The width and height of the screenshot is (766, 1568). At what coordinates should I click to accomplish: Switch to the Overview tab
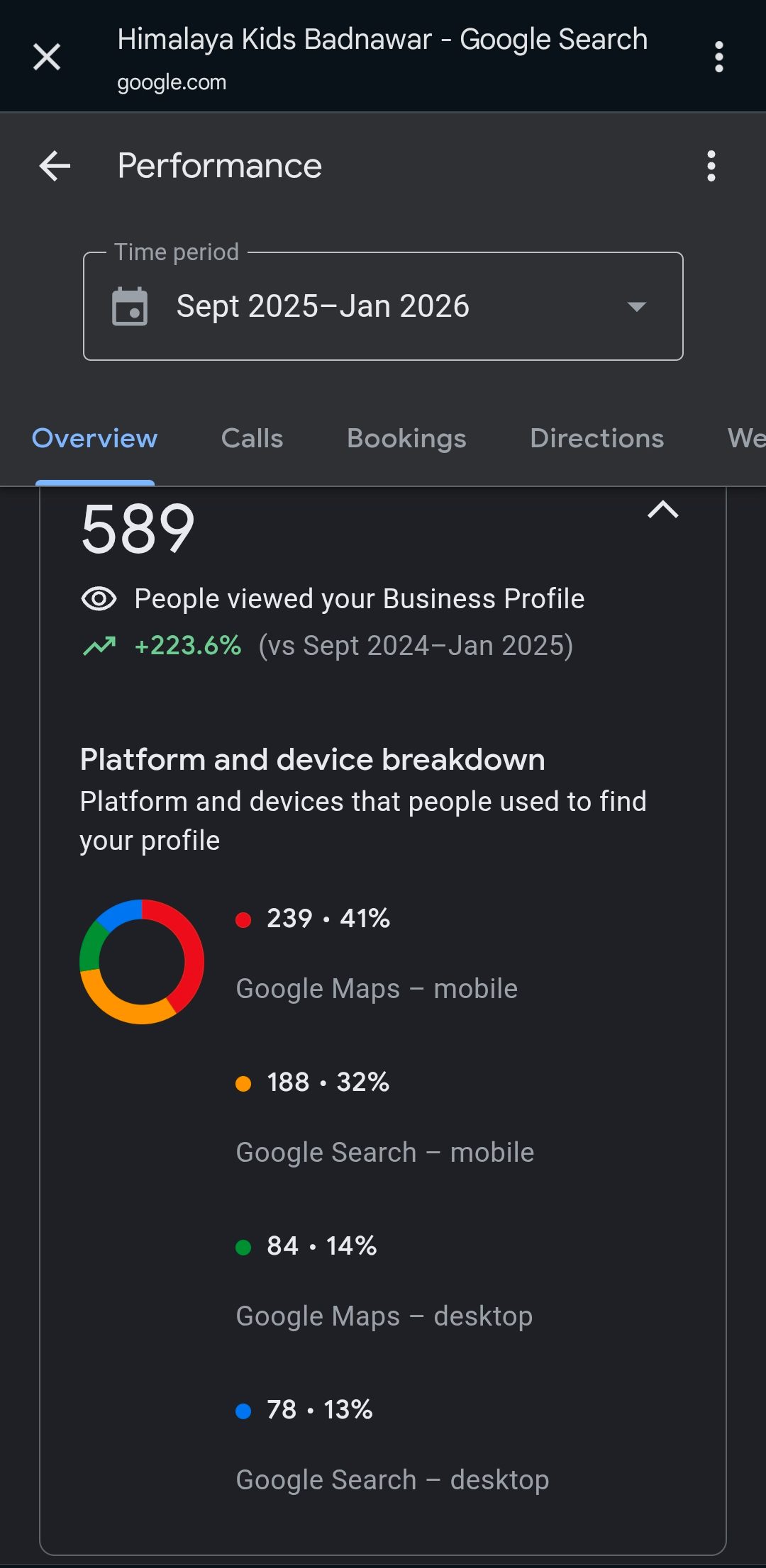pos(94,439)
